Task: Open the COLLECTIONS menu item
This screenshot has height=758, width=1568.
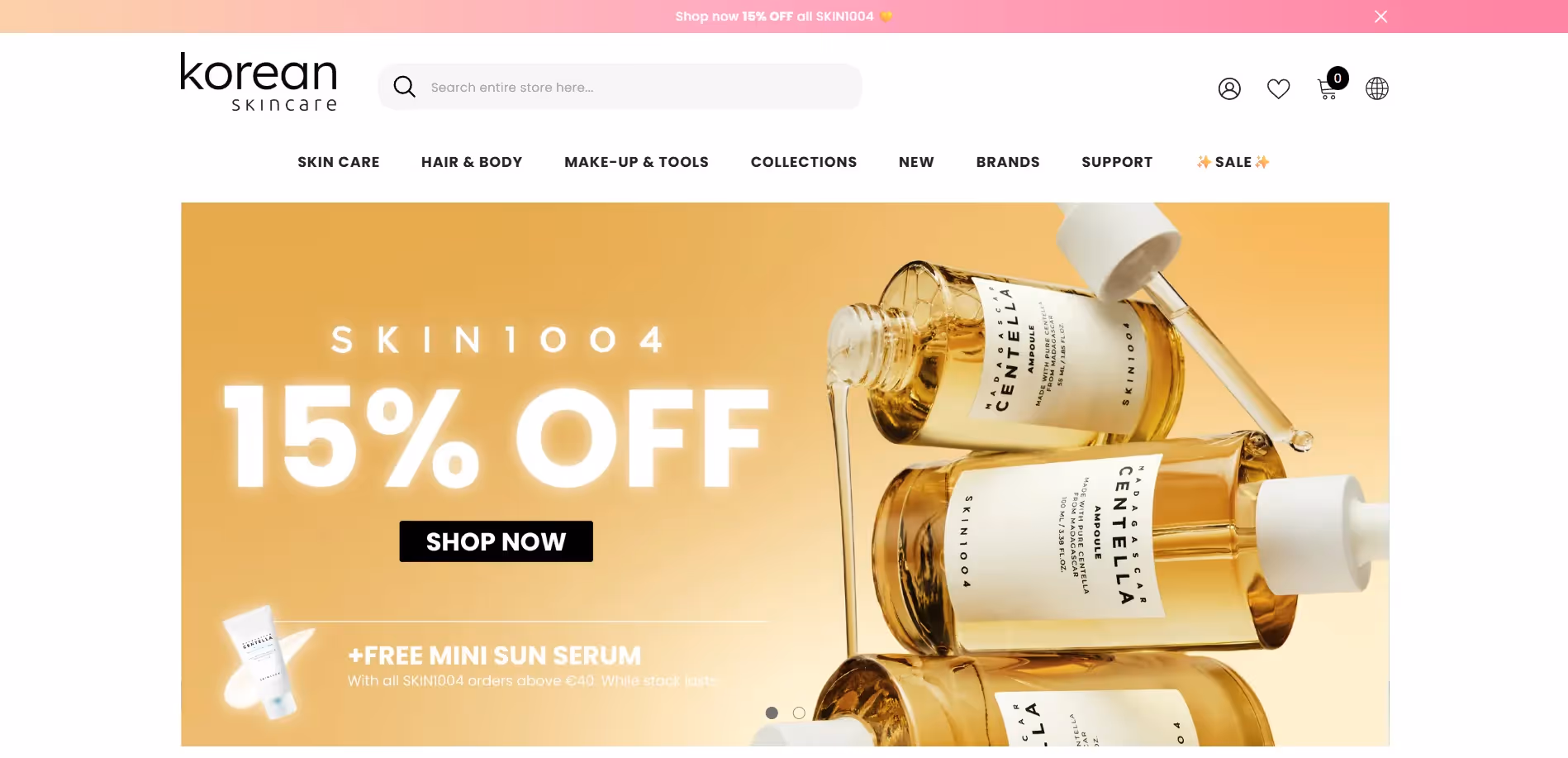Action: click(x=804, y=162)
